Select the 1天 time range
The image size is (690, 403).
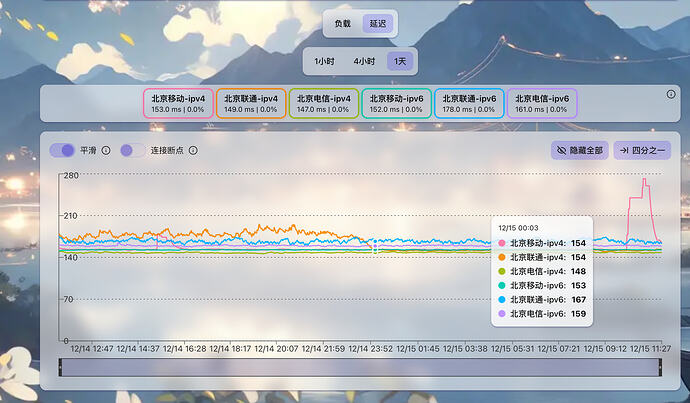pyautogui.click(x=400, y=61)
